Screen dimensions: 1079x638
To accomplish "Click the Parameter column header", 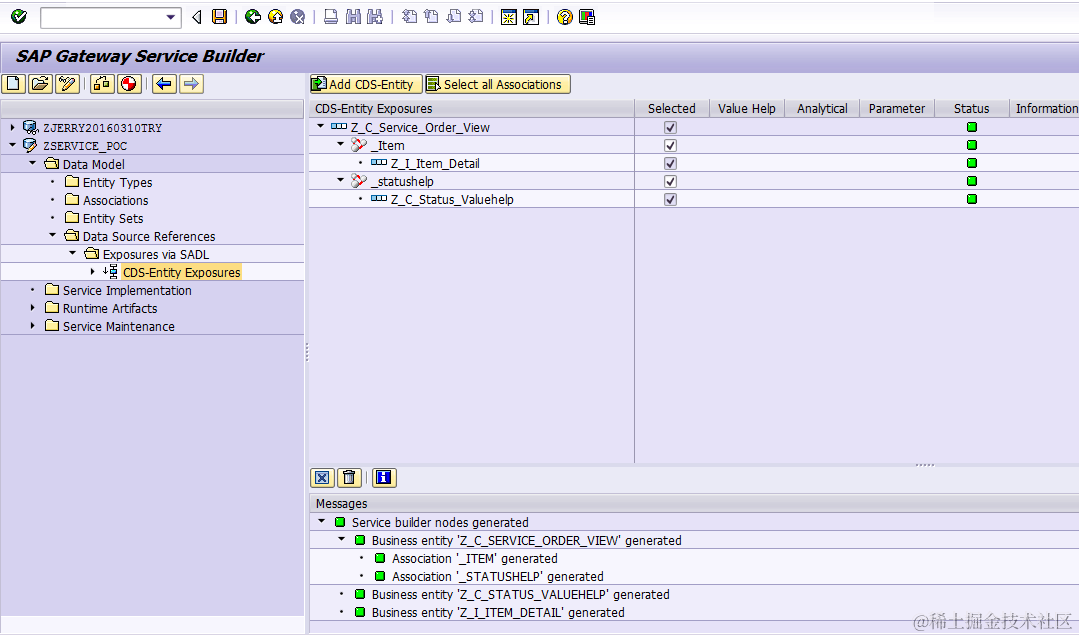I will (897, 108).
